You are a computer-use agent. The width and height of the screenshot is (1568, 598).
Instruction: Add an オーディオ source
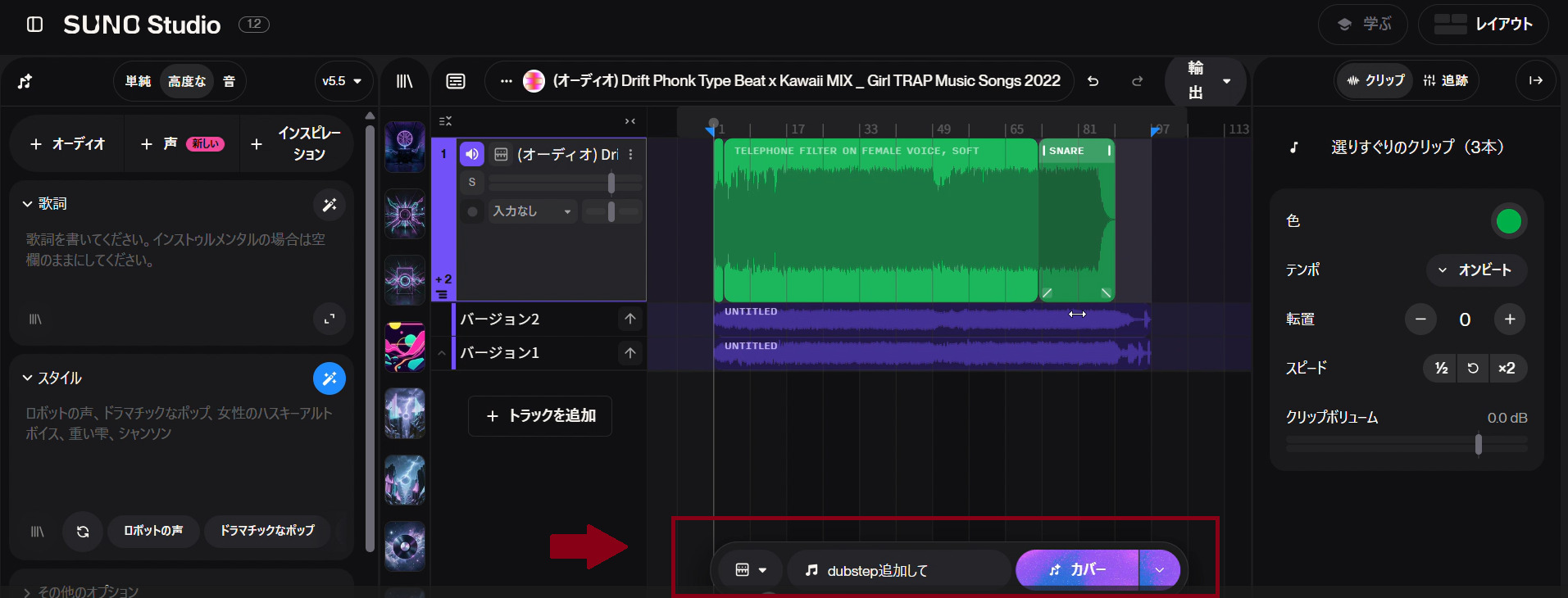click(67, 144)
